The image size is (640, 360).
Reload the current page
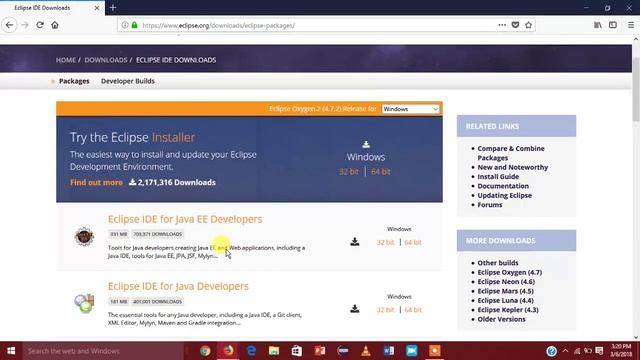click(40, 25)
